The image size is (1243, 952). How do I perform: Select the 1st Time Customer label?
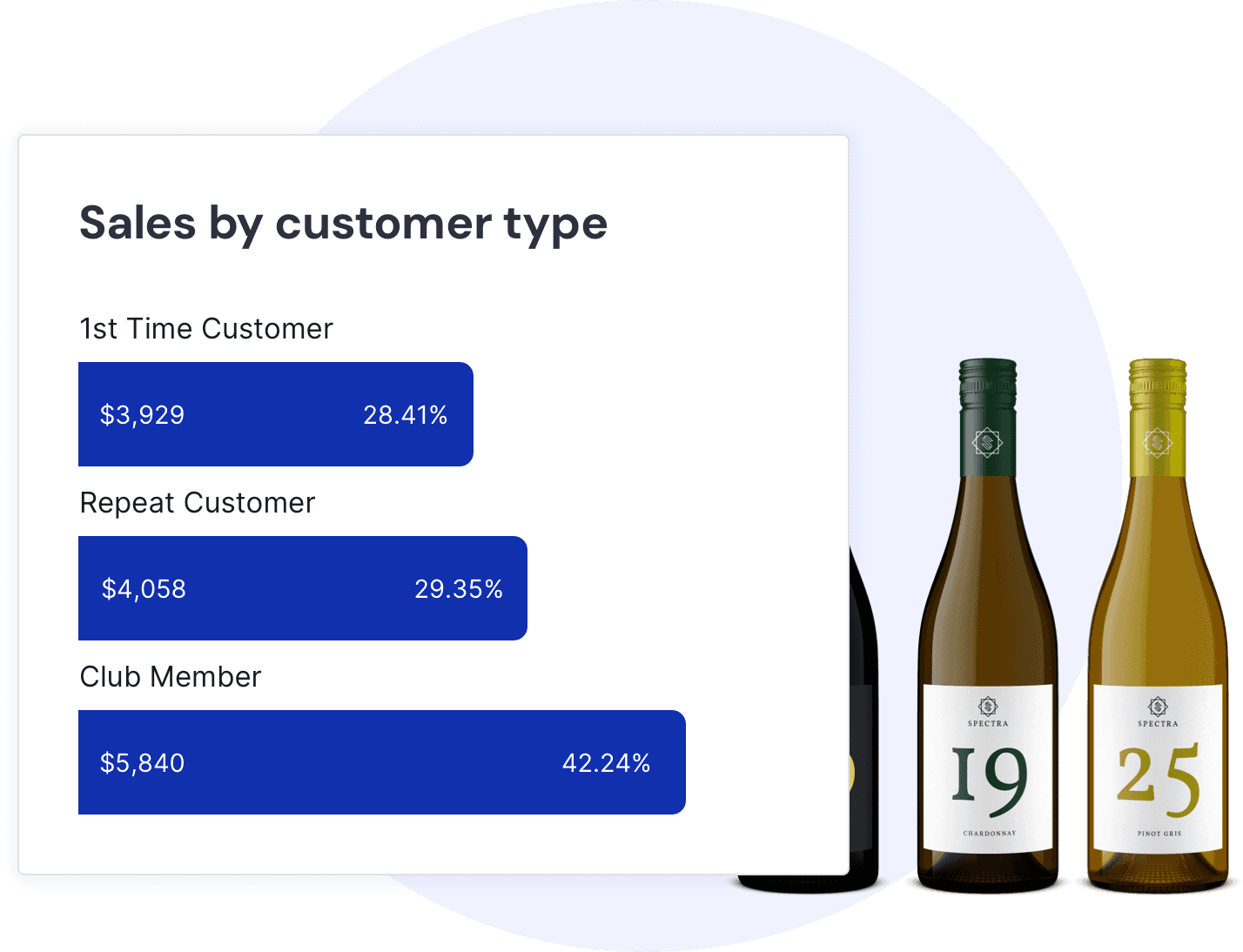(x=206, y=329)
